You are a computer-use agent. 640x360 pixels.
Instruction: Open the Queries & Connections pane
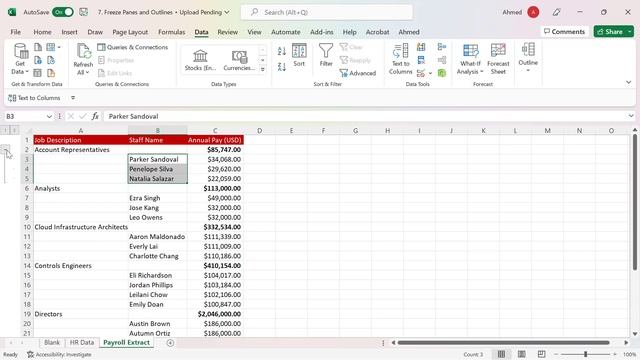tap(133, 47)
